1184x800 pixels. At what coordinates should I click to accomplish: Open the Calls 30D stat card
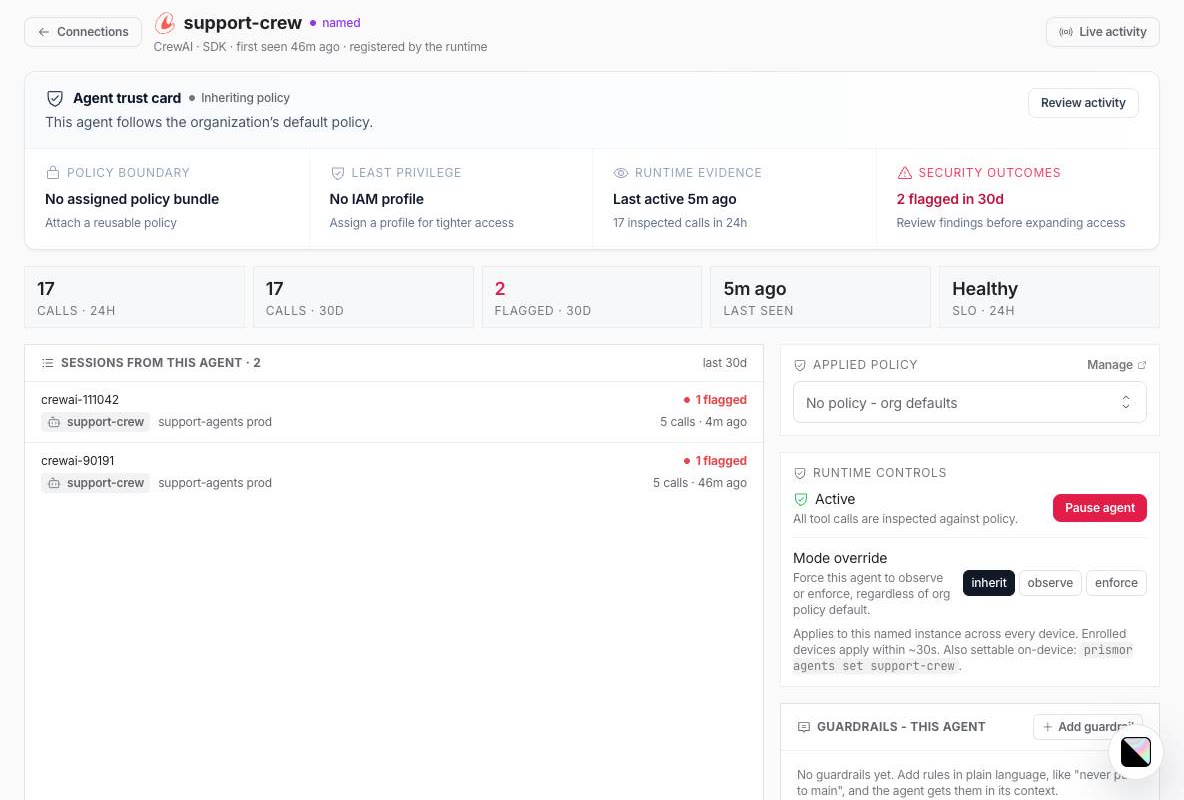pyautogui.click(x=363, y=297)
